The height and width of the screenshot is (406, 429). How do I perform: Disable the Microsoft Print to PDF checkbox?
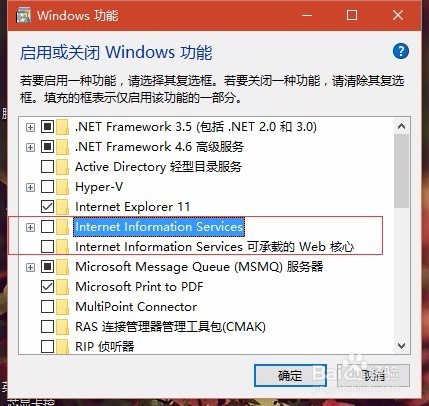(x=47, y=287)
